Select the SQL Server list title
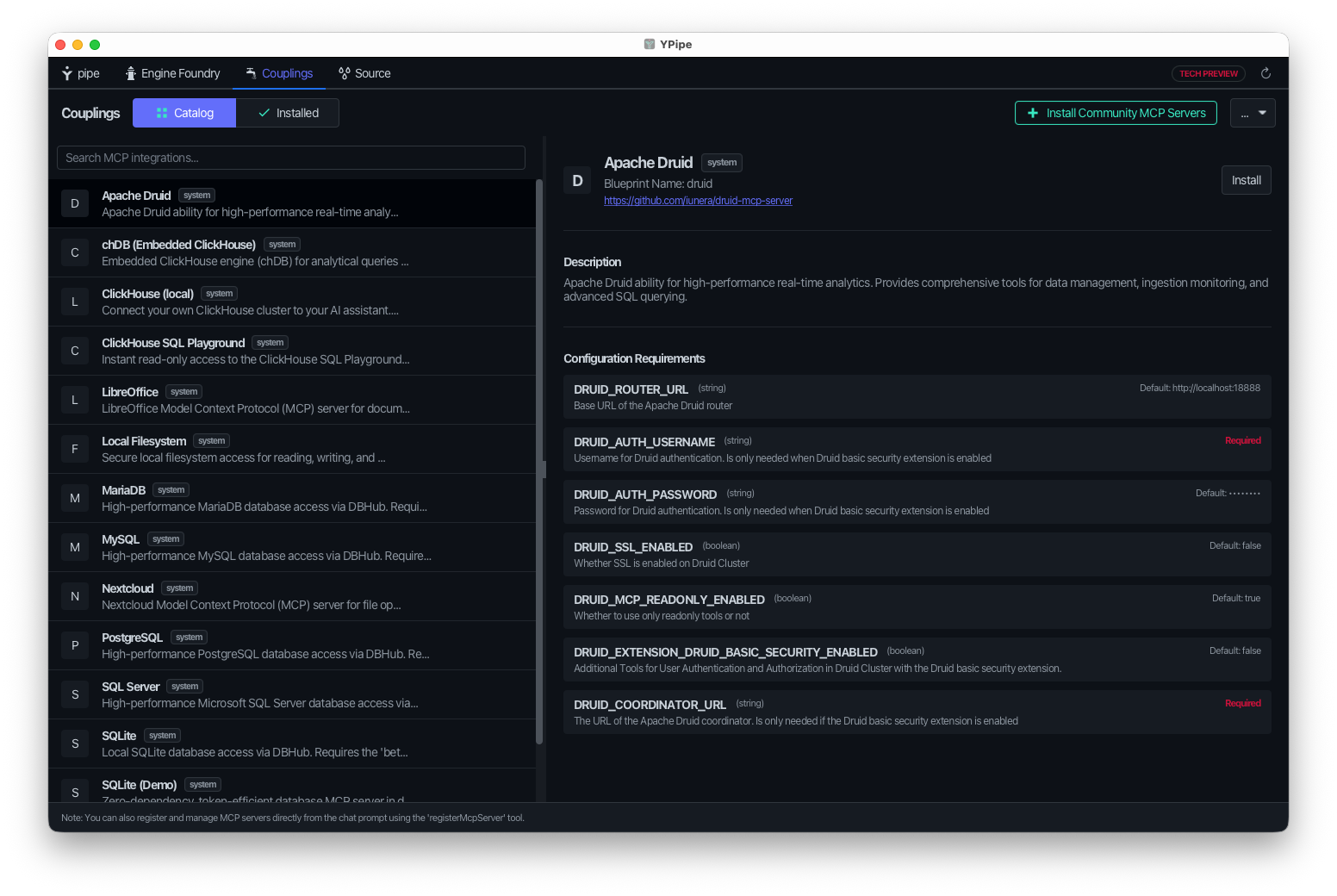This screenshot has width=1337, height=896. 131,687
